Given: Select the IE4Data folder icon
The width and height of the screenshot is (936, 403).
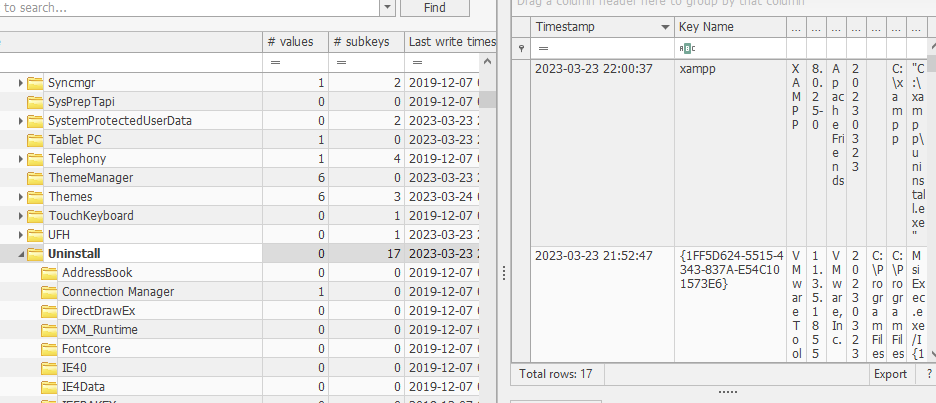Looking at the screenshot, I should tap(50, 386).
